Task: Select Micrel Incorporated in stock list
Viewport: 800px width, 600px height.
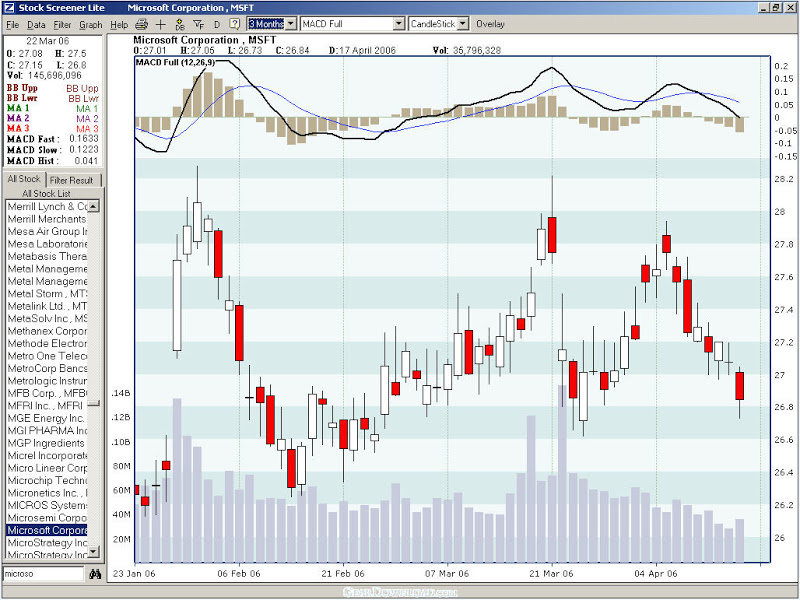Action: [x=47, y=456]
